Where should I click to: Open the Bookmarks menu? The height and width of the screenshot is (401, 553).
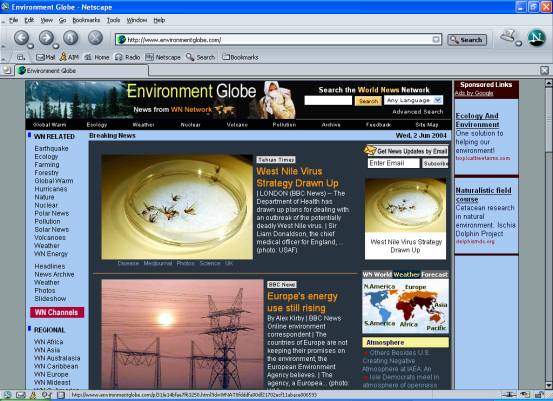86,20
